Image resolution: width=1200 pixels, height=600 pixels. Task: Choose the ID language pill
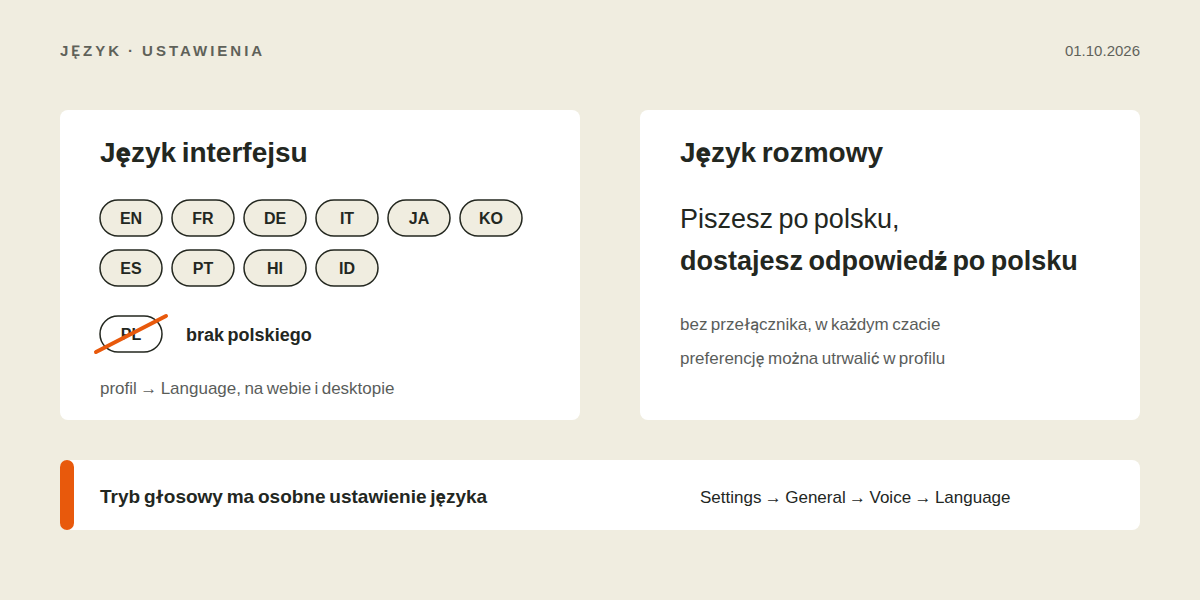[347, 268]
